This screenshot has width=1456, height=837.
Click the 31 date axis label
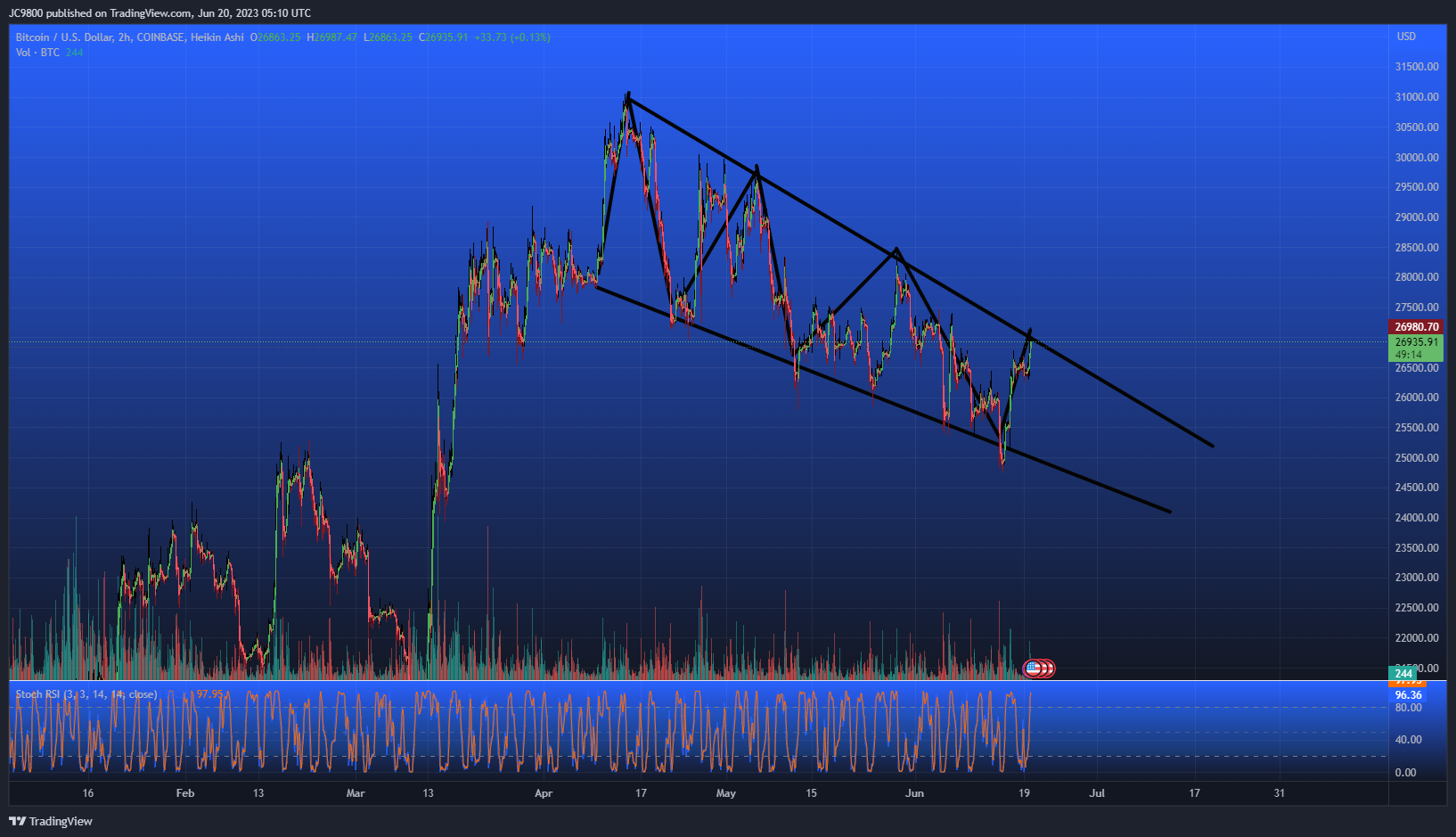1279,793
